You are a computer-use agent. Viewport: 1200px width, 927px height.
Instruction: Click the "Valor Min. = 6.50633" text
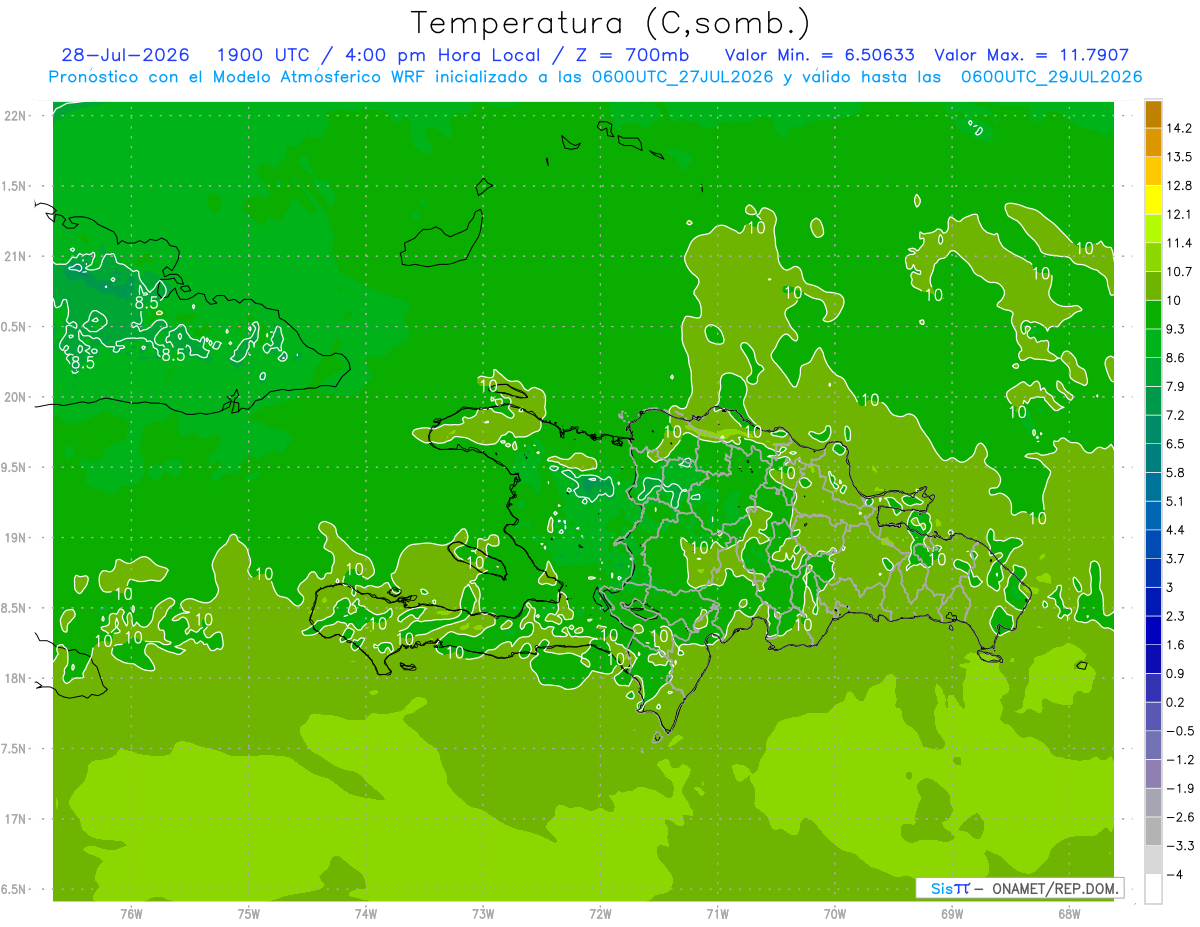pos(819,55)
